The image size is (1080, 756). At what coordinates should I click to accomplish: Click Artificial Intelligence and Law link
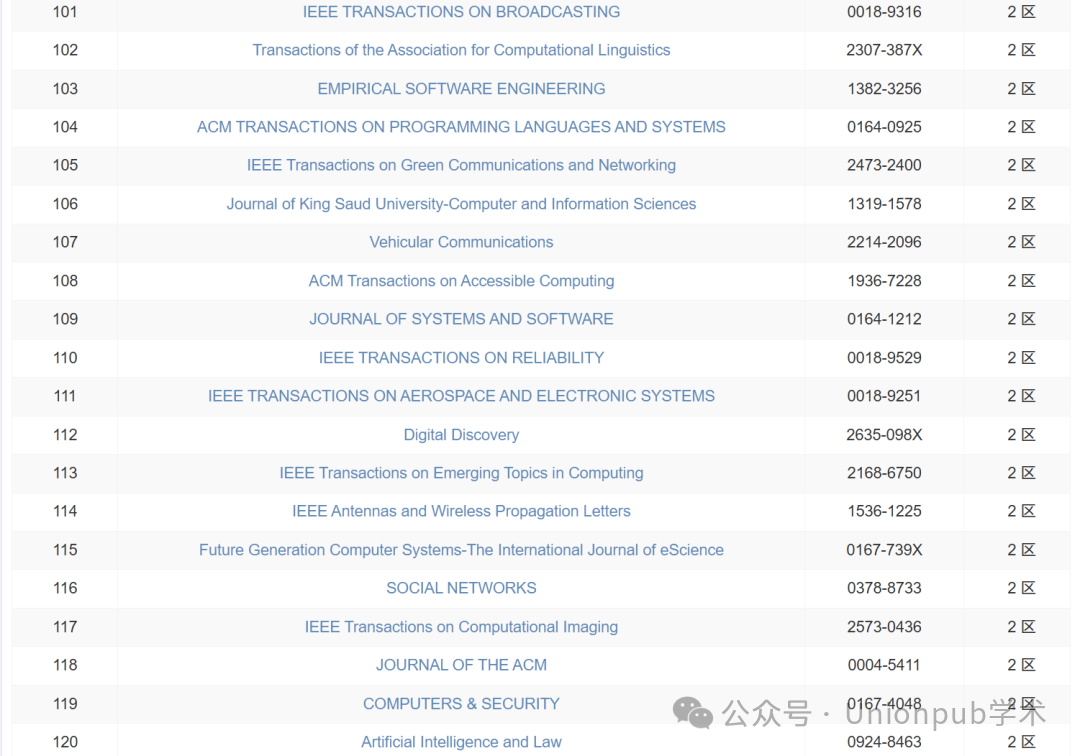[461, 742]
